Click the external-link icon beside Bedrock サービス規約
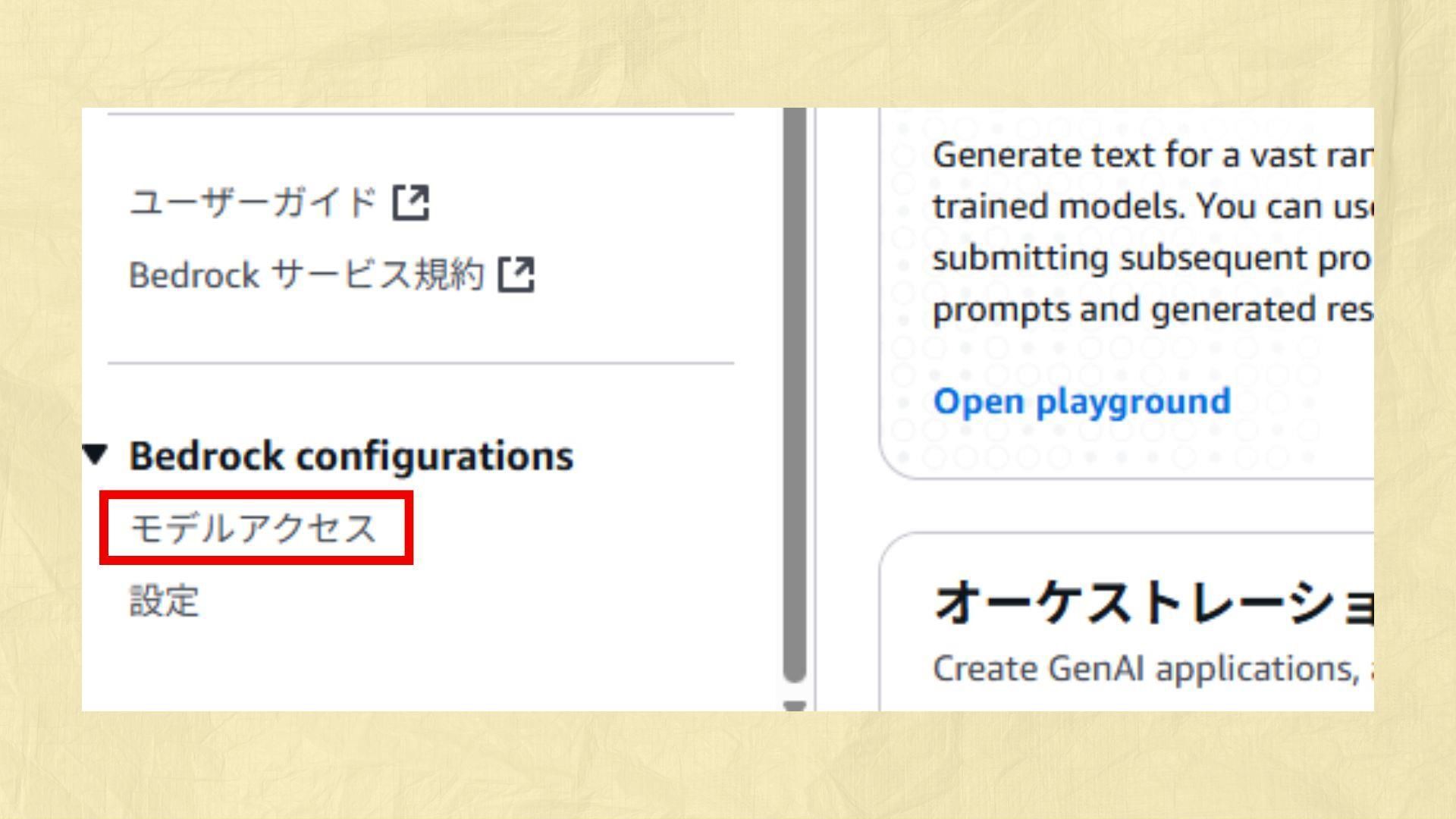Viewport: 1456px width, 819px height. pyautogui.click(x=516, y=275)
